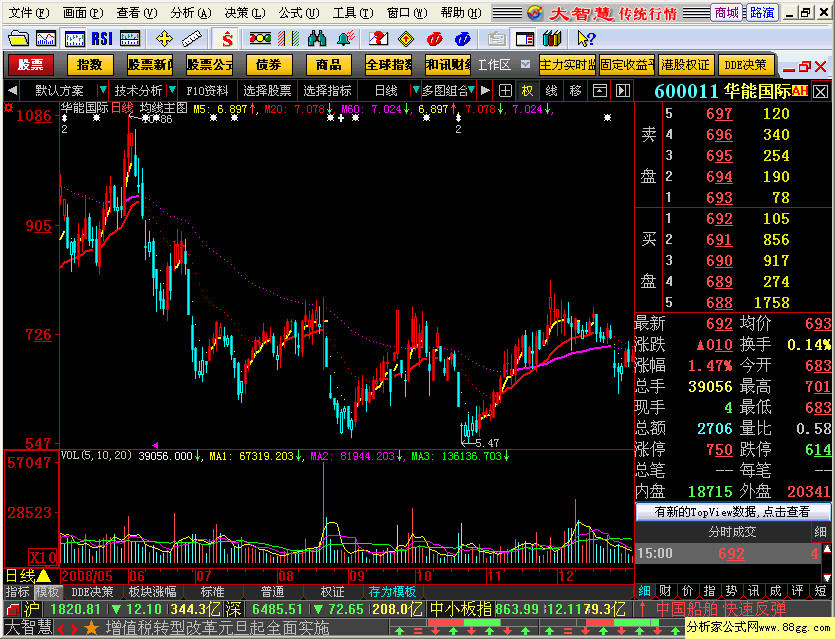
Task: Open the traffic light signal icon
Action: click(x=260, y=38)
